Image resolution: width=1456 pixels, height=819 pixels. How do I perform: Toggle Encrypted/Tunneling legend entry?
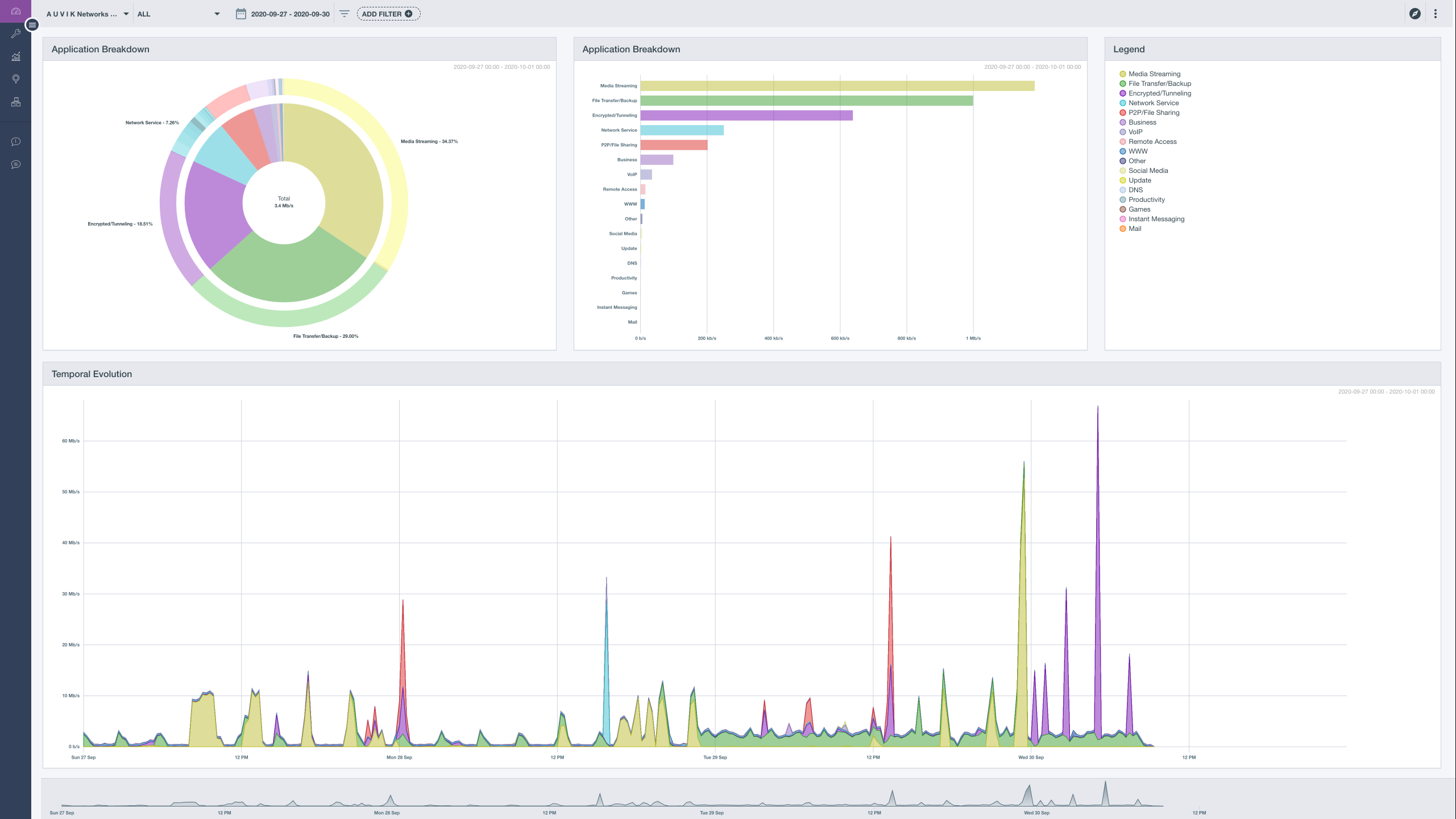pyautogui.click(x=1159, y=93)
